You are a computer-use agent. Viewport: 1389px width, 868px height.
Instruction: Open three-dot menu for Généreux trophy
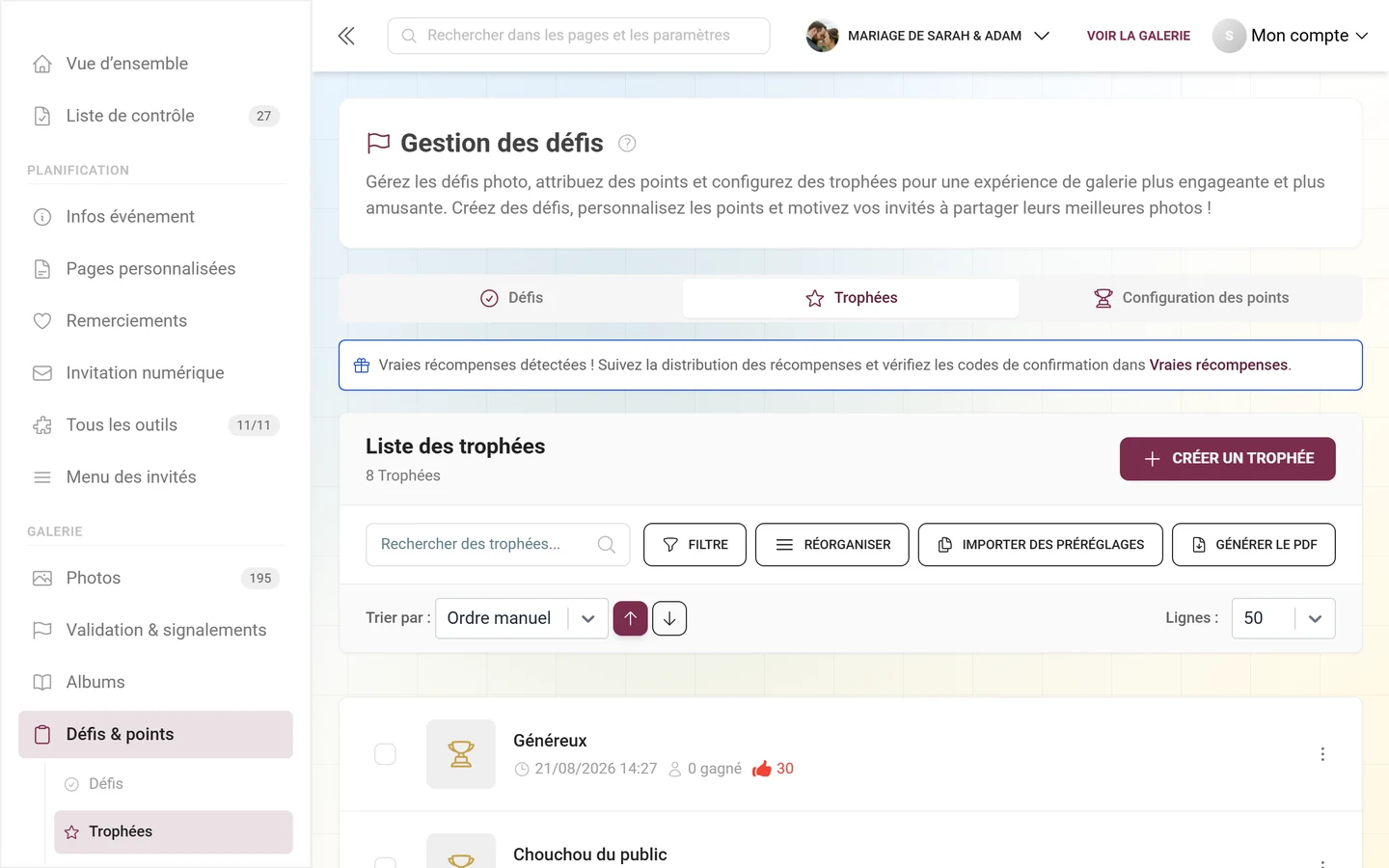(x=1322, y=754)
